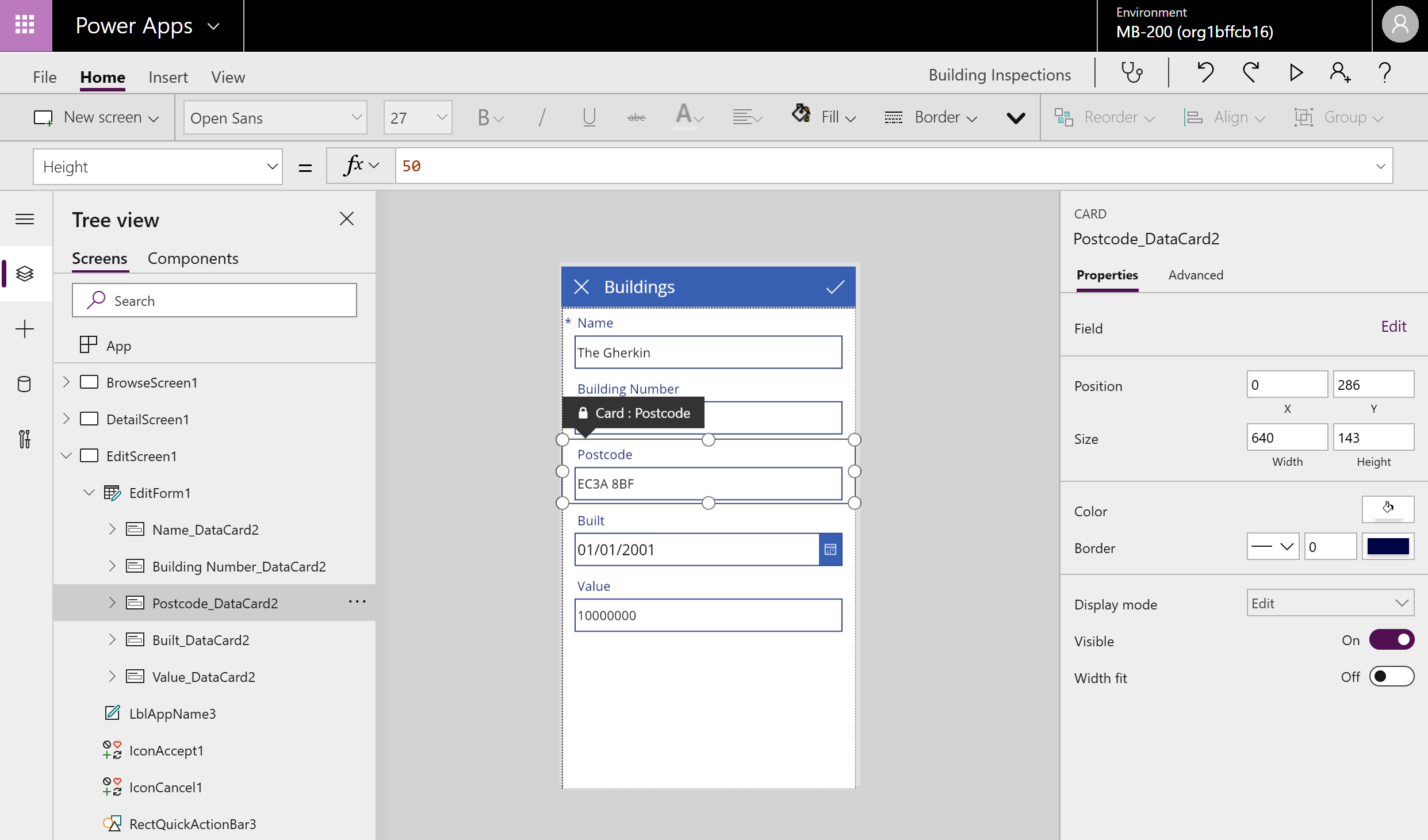Screen dimensions: 1428x840
Task: Toggle italic formatting
Action: pos(542,117)
